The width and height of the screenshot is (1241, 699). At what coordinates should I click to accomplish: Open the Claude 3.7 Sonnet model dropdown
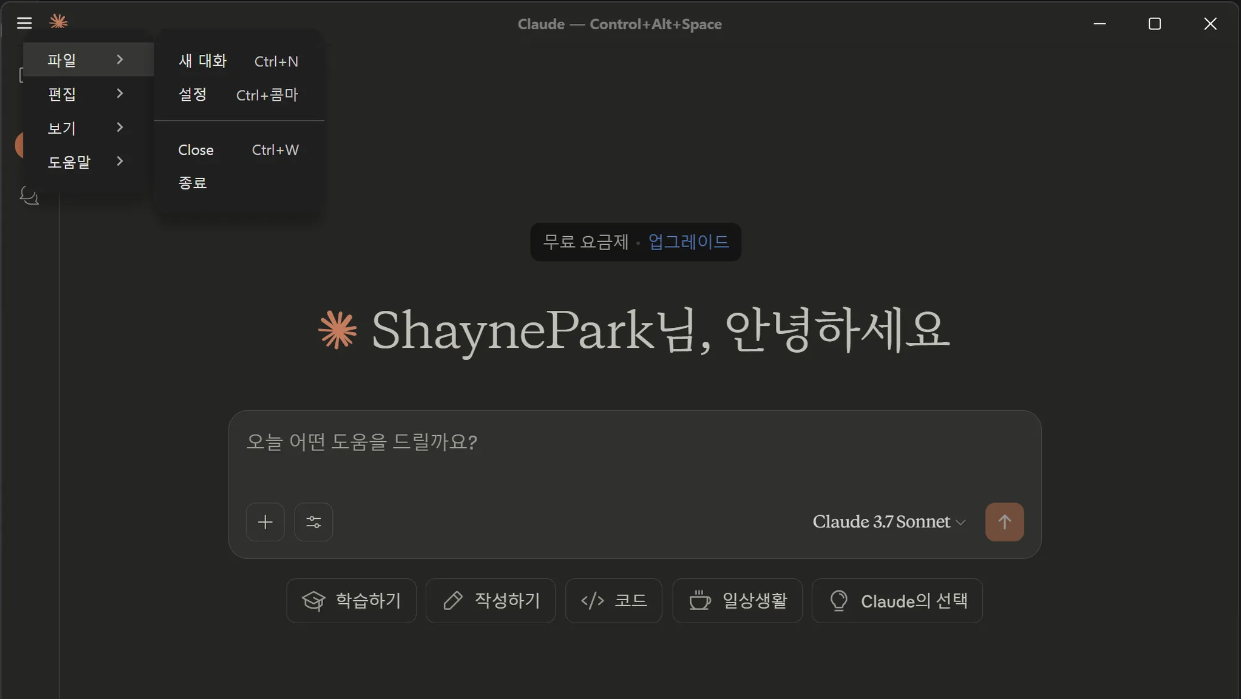889,522
